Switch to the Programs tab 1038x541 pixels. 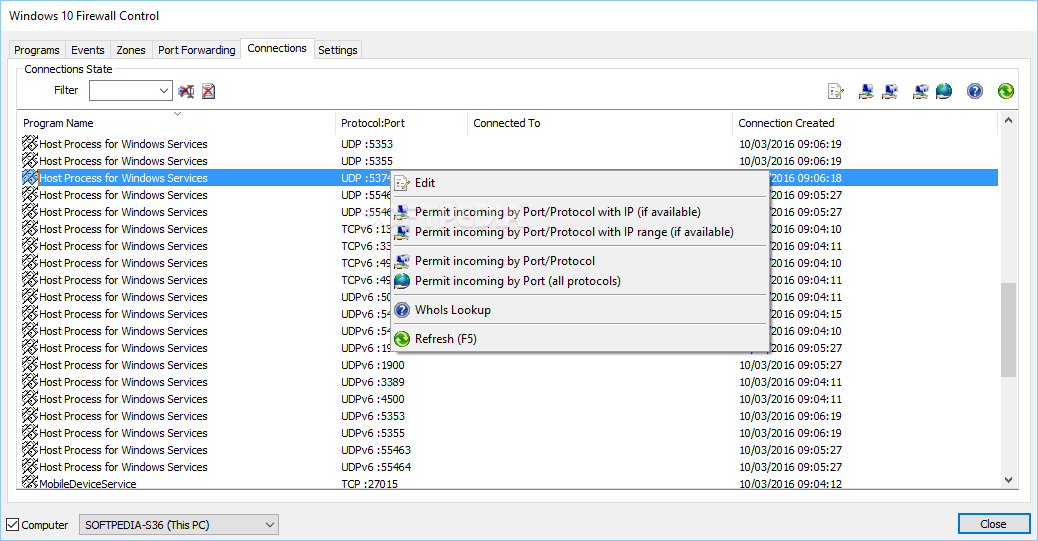[36, 50]
